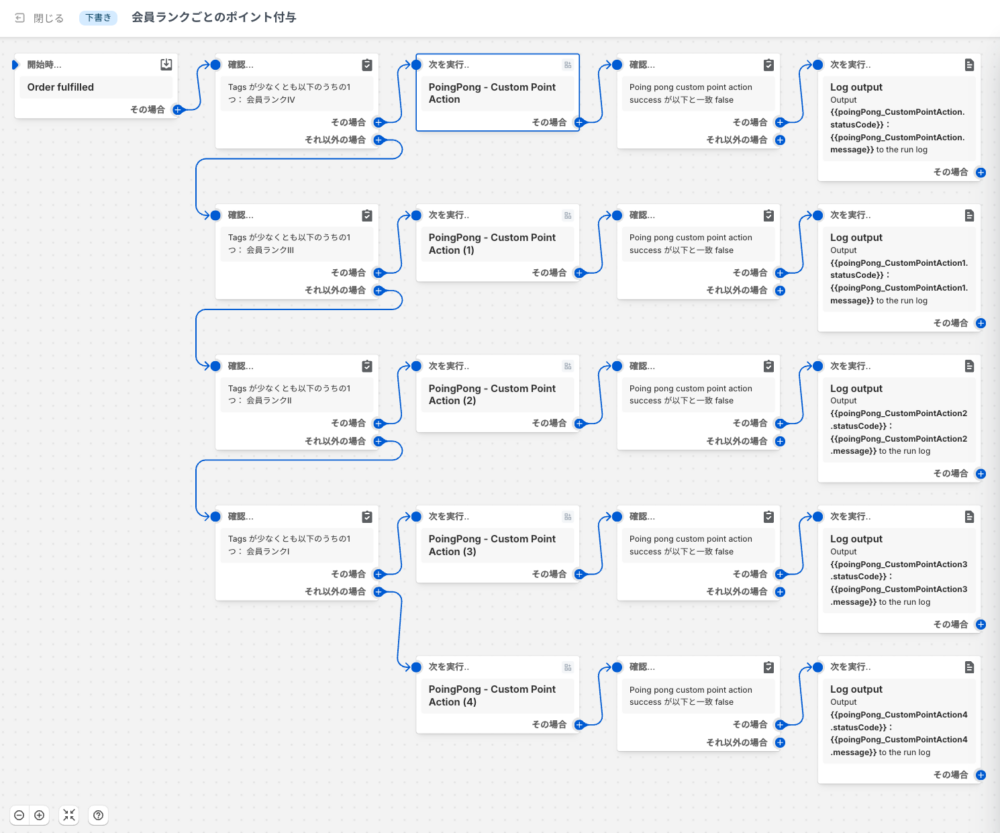
Task: Click app icon on Custom Point Action (1)
Action: click(568, 216)
